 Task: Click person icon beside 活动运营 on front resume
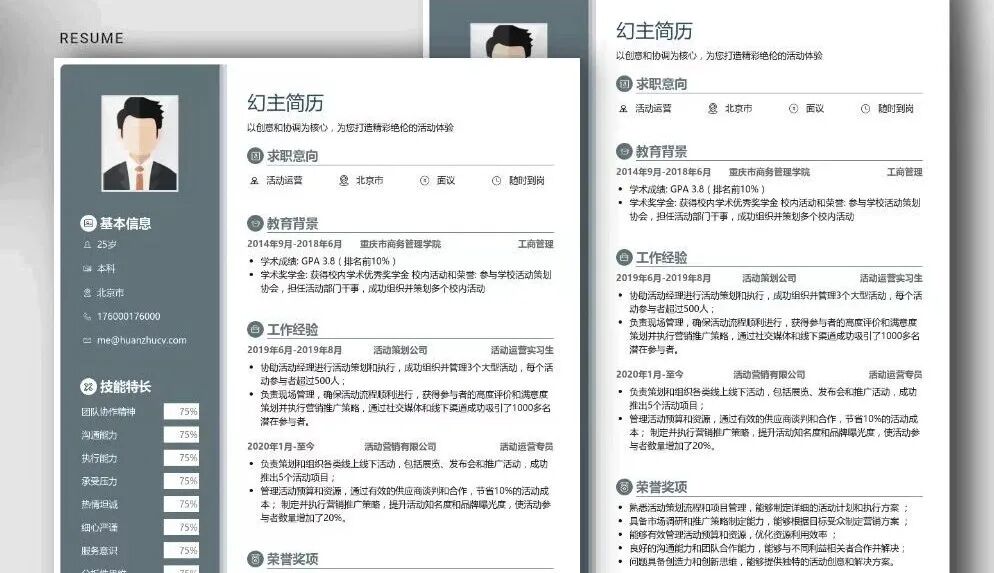pos(254,181)
